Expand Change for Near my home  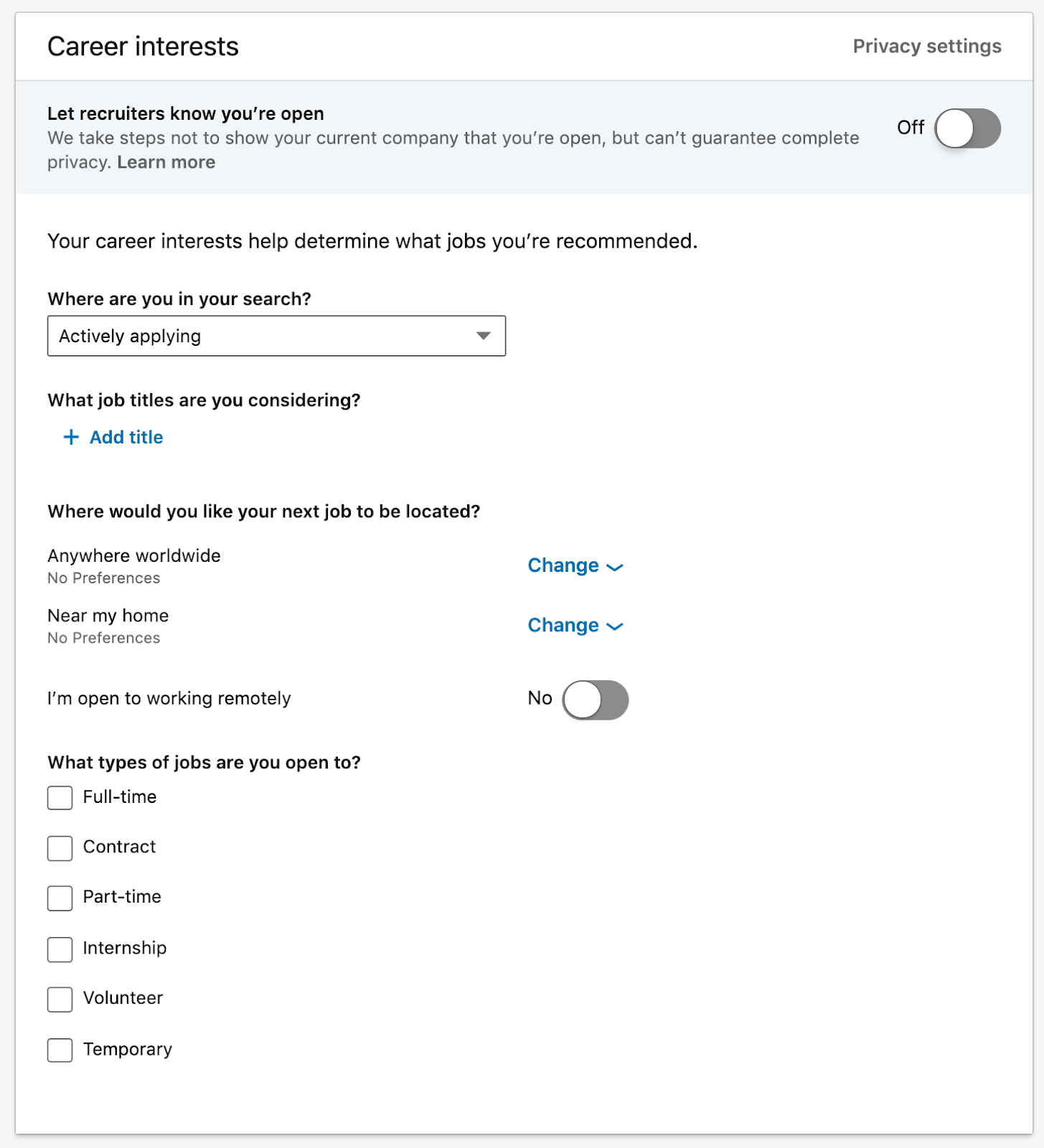point(563,625)
